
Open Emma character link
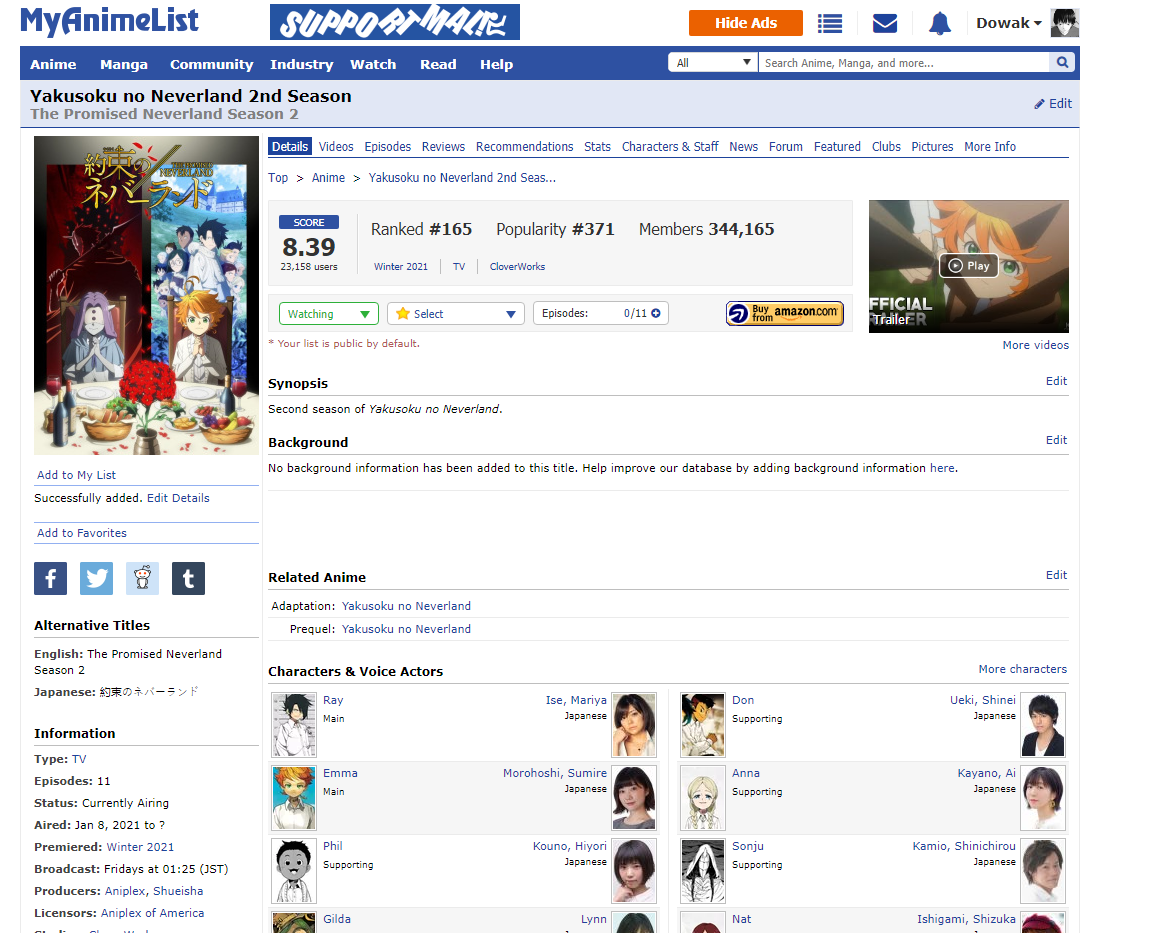point(340,773)
